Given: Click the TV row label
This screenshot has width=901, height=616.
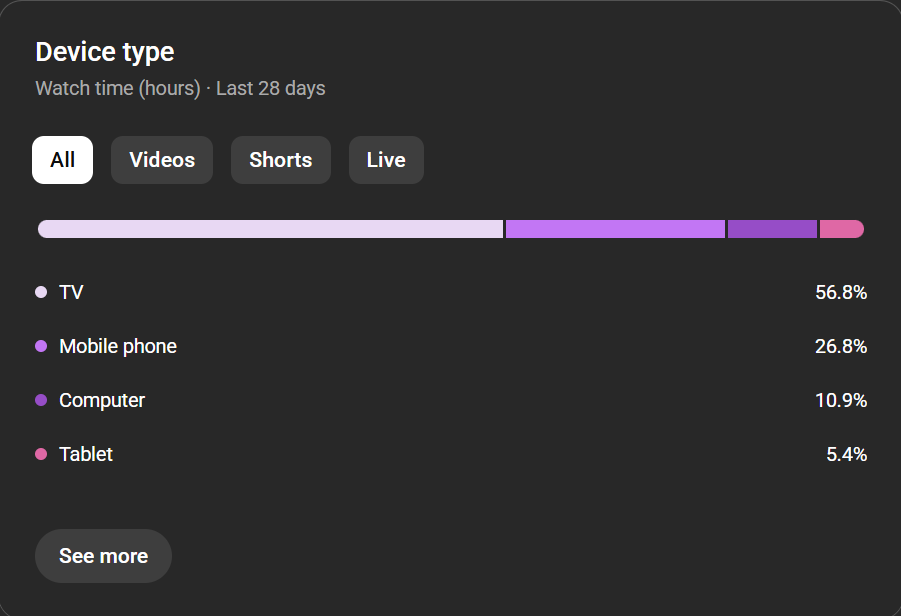Looking at the screenshot, I should pos(71,292).
